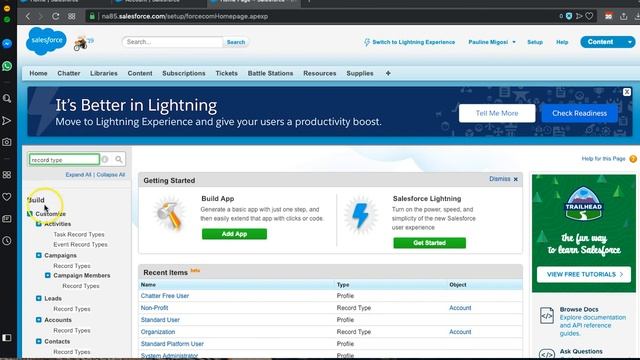
Task: Collapse the Activities tree node
Action: 39,224
